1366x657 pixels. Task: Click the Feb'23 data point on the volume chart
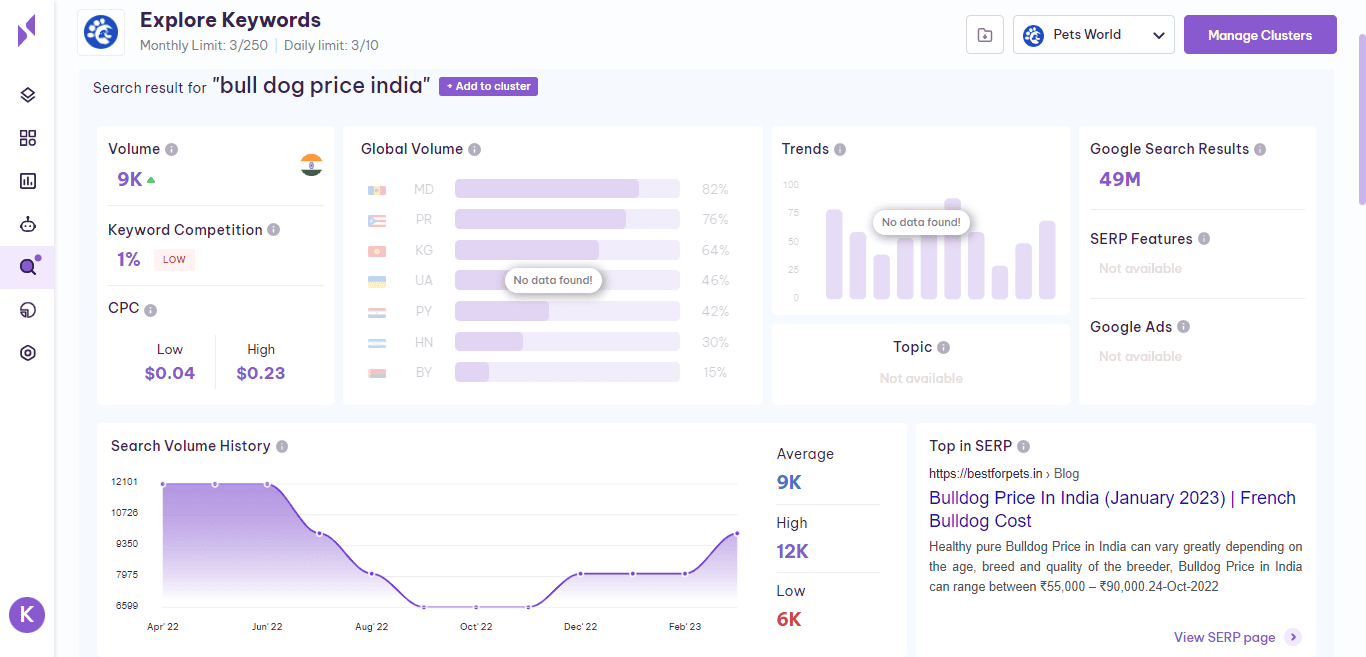[685, 574]
